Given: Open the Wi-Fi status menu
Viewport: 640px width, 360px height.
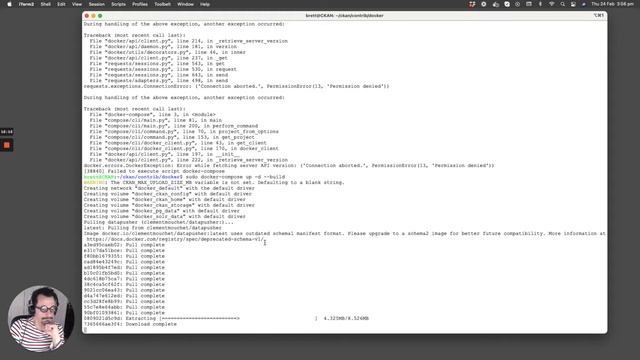Looking at the screenshot, I should 551,4.
